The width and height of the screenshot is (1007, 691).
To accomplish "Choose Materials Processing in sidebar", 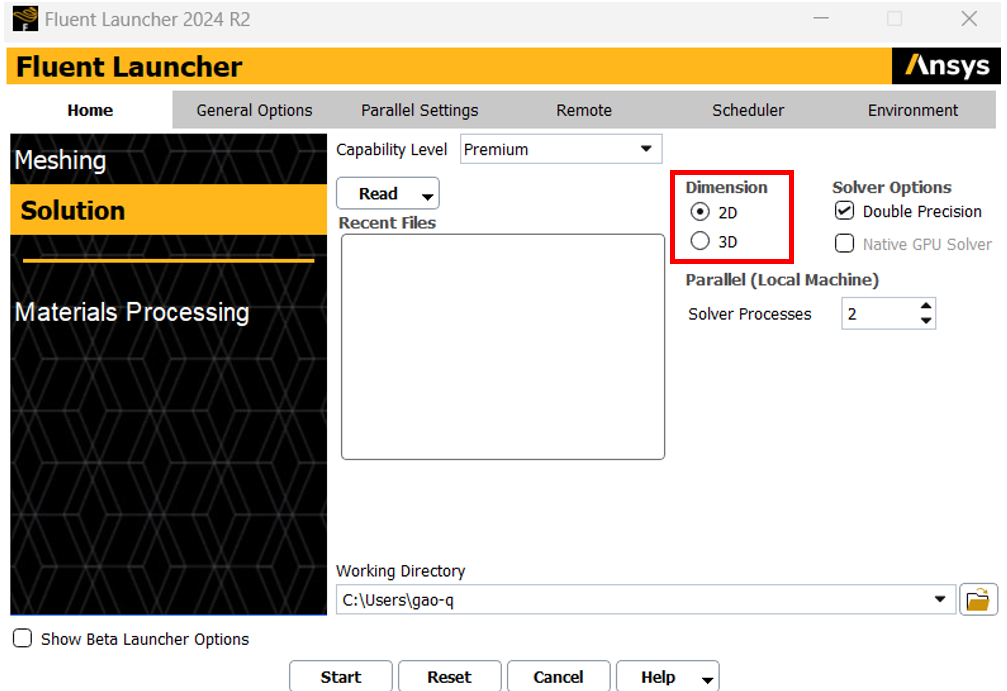I will pos(168,312).
